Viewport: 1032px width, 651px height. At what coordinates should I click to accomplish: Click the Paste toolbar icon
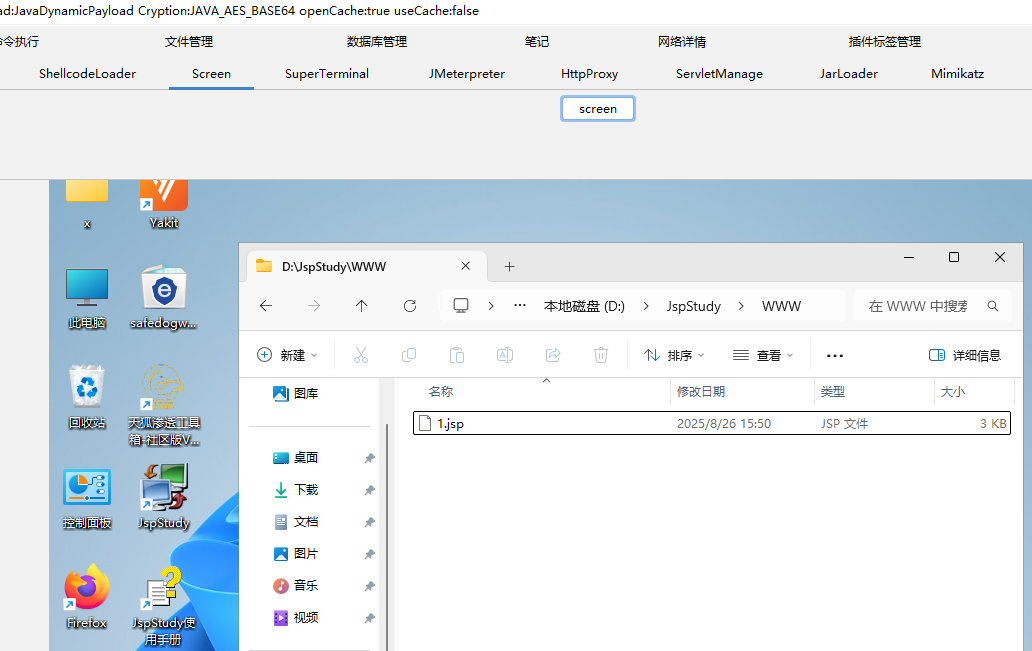click(457, 355)
